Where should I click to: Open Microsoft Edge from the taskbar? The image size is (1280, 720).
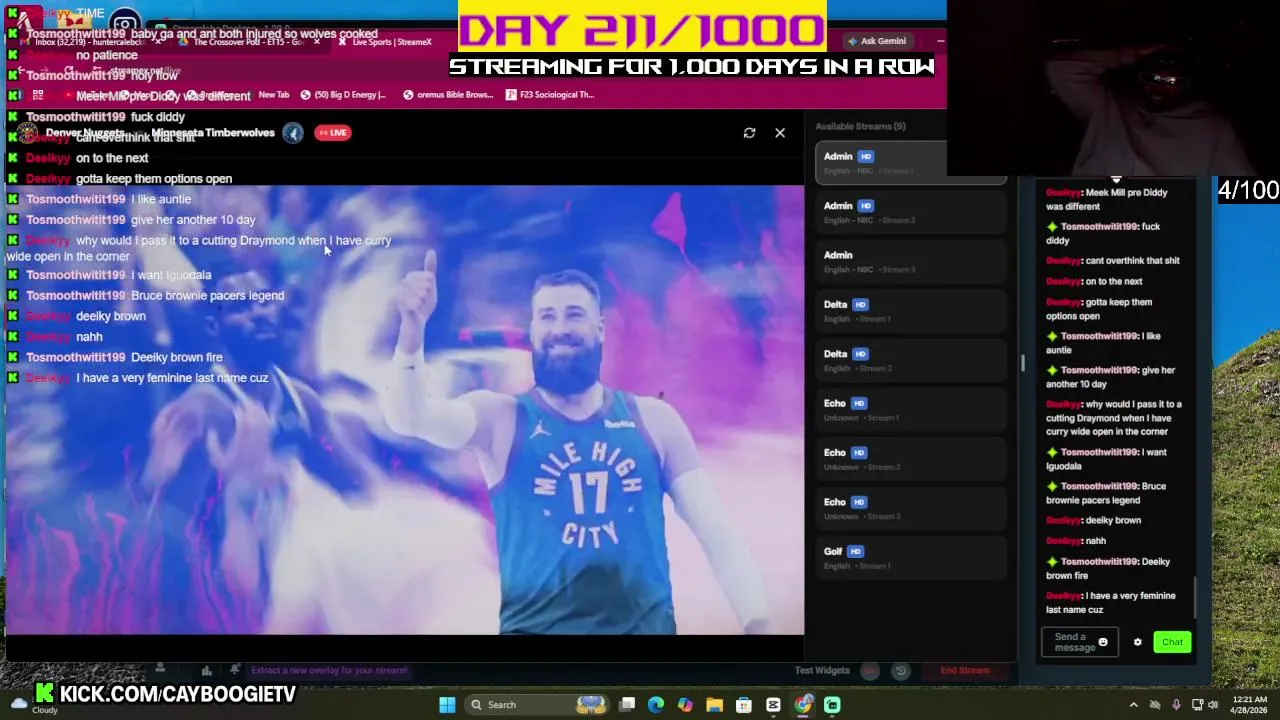point(656,705)
